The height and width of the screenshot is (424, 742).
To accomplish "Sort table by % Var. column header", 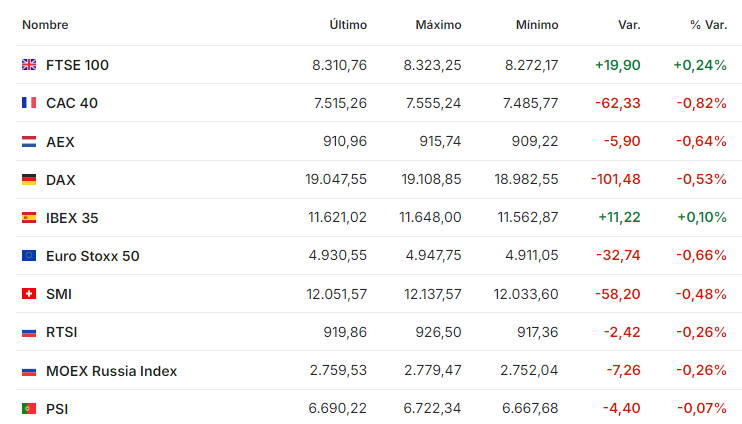I will click(x=708, y=25).
